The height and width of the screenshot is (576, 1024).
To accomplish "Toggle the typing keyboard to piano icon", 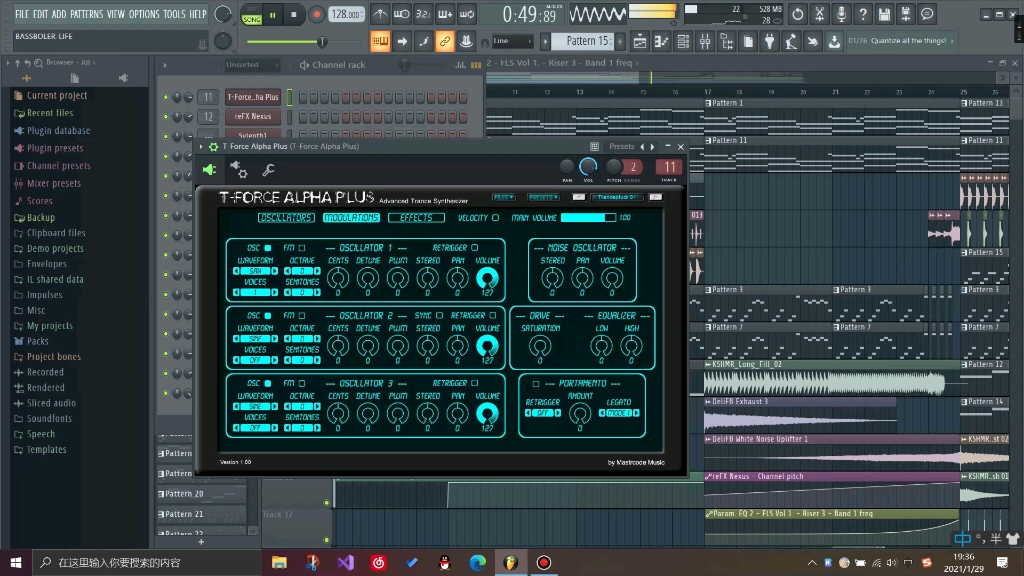I will pyautogui.click(x=380, y=41).
